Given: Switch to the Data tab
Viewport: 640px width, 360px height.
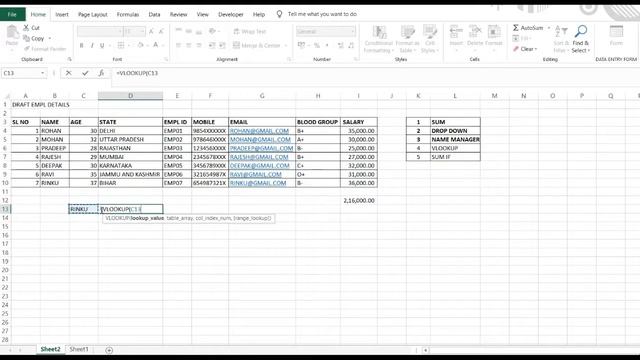Looking at the screenshot, I should (x=154, y=14).
